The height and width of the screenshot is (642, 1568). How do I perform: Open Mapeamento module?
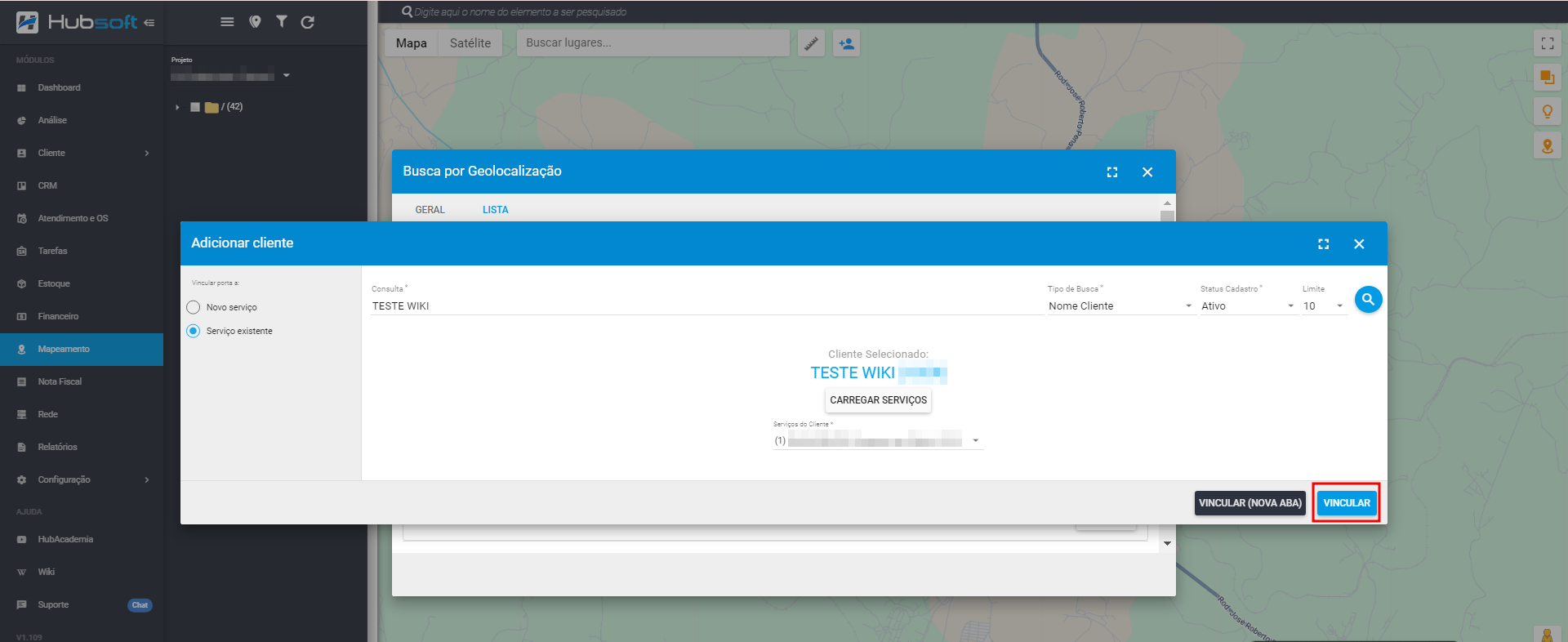coord(82,349)
